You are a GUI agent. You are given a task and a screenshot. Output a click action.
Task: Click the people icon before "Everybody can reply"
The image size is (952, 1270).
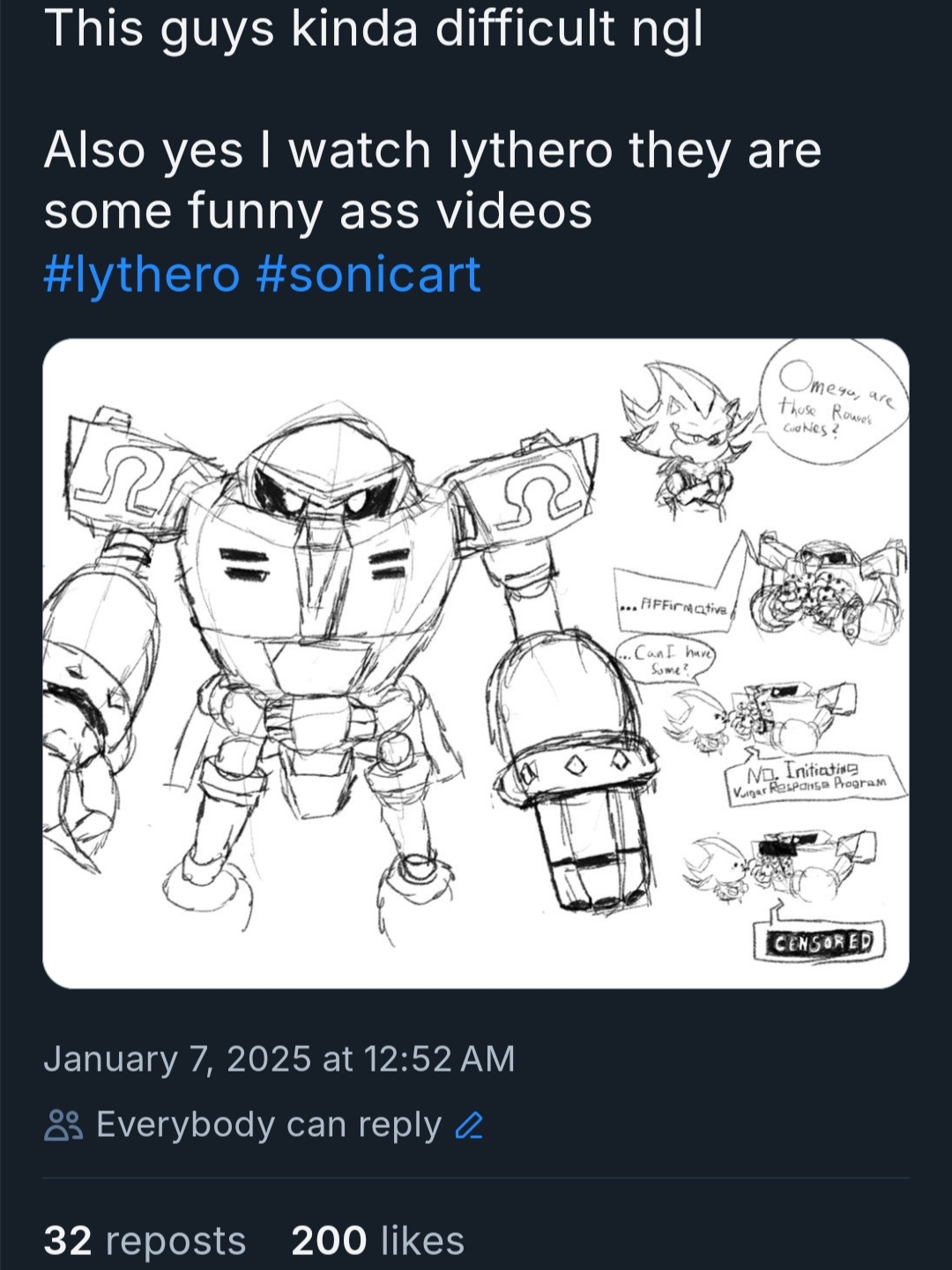[63, 1125]
